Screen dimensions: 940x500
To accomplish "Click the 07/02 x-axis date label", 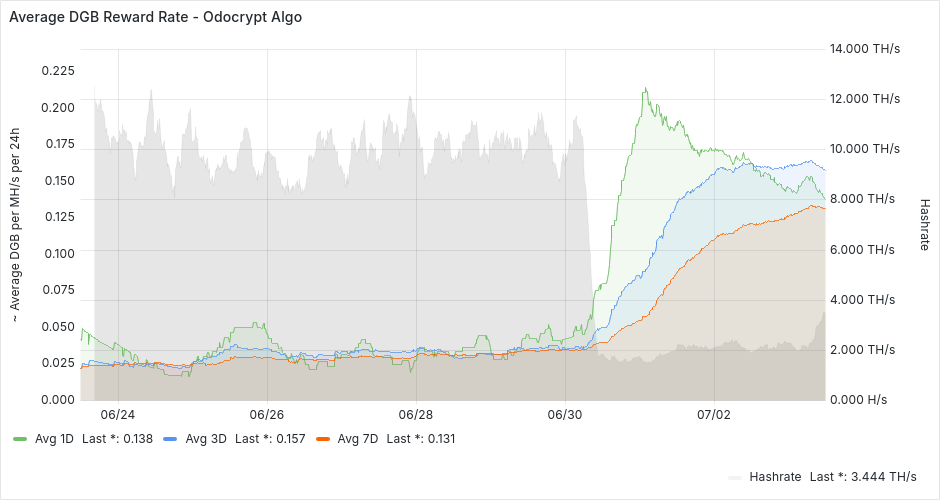I will pos(714,415).
